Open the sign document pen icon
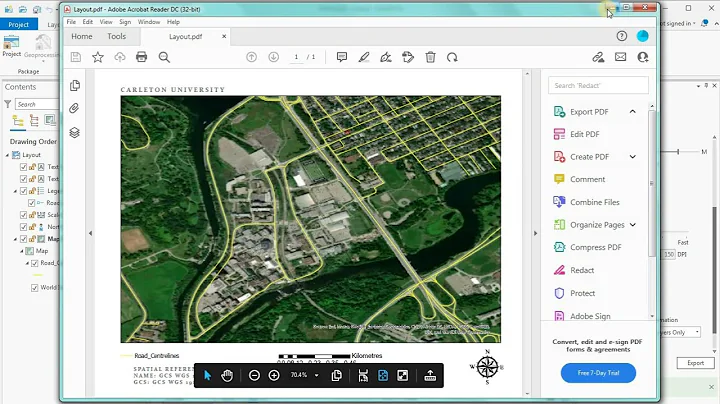 click(386, 57)
